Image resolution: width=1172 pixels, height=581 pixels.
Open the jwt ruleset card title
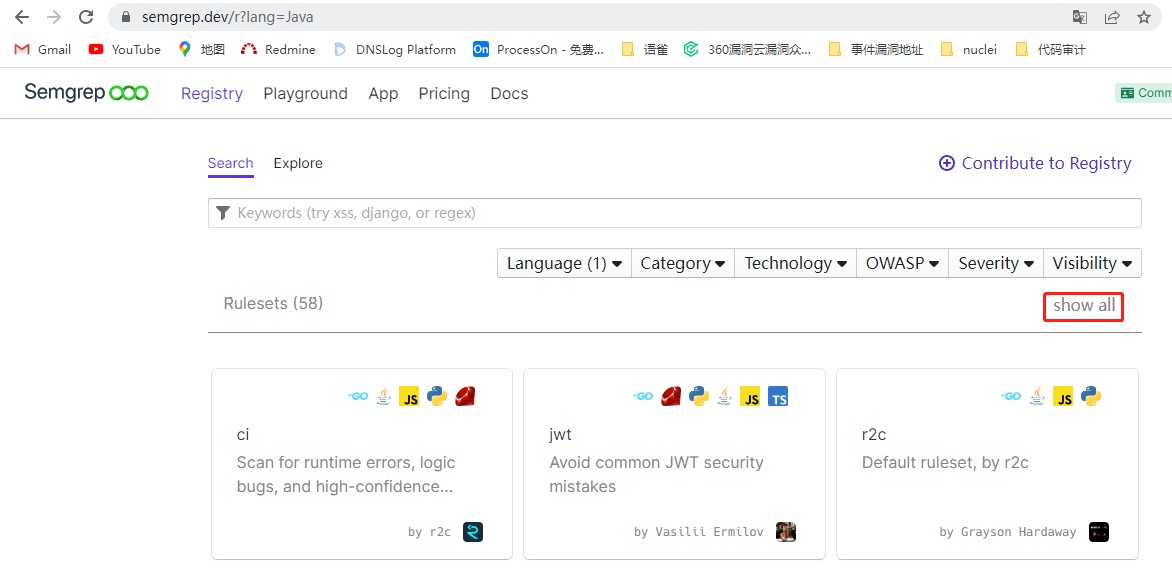pyautogui.click(x=561, y=435)
